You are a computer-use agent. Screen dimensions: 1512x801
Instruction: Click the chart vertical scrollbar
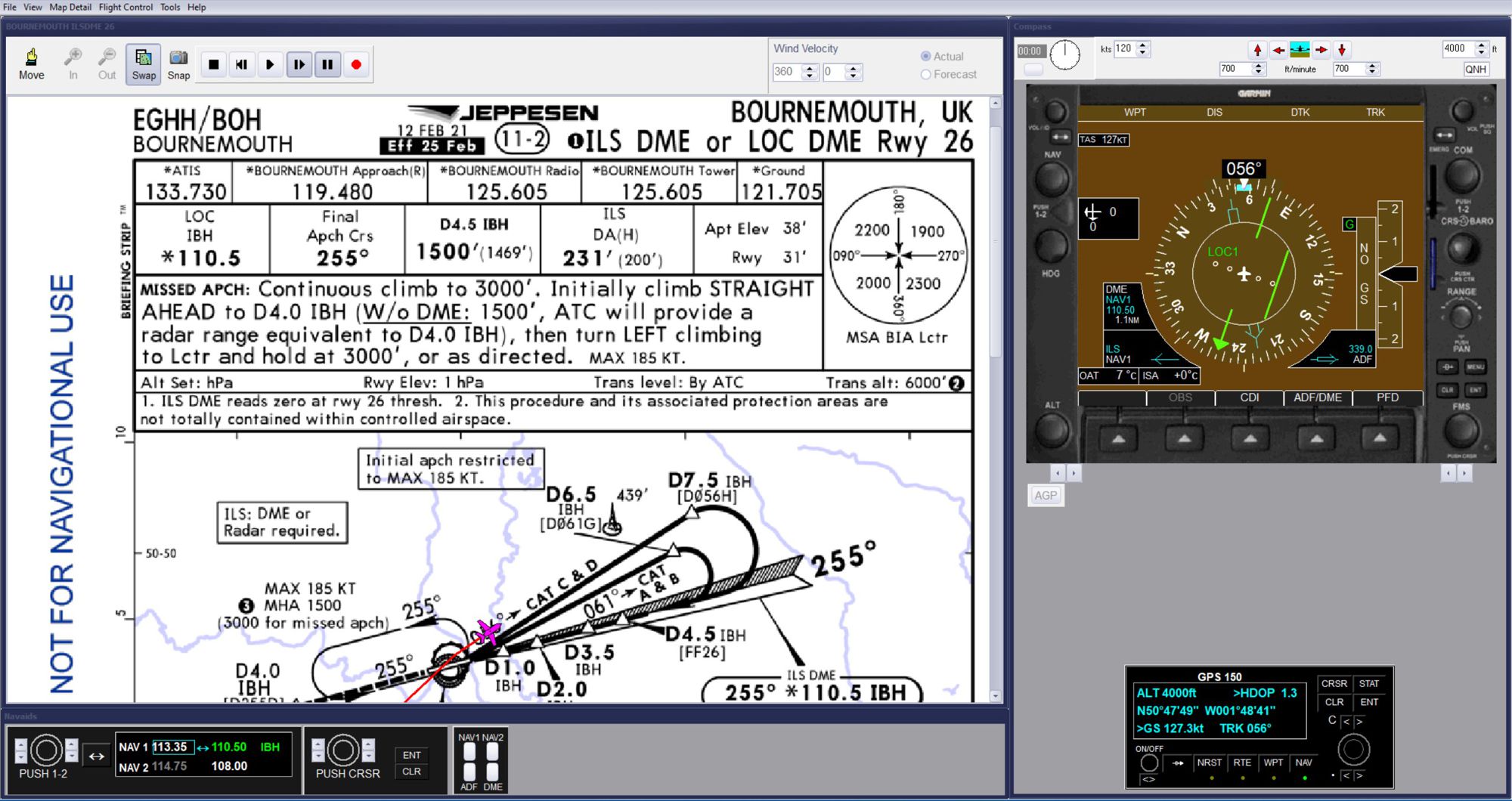(x=995, y=399)
